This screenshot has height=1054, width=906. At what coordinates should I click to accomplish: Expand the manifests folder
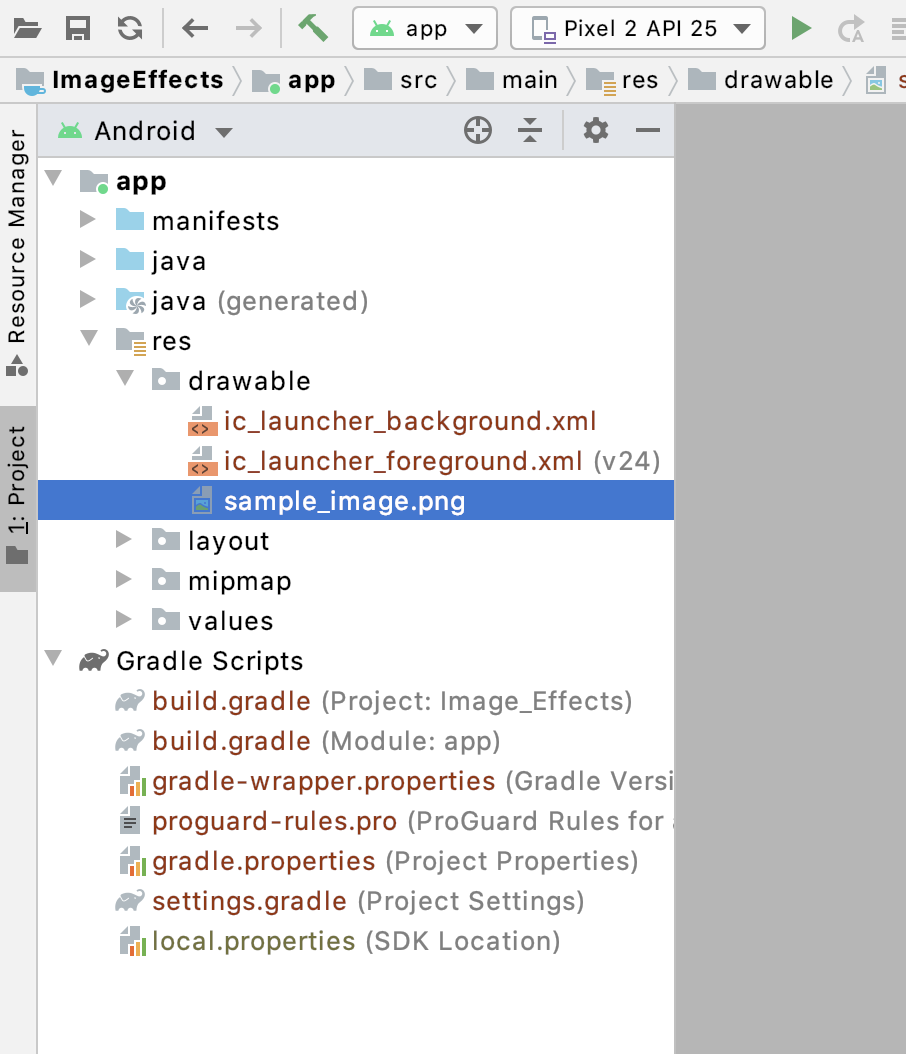89,220
